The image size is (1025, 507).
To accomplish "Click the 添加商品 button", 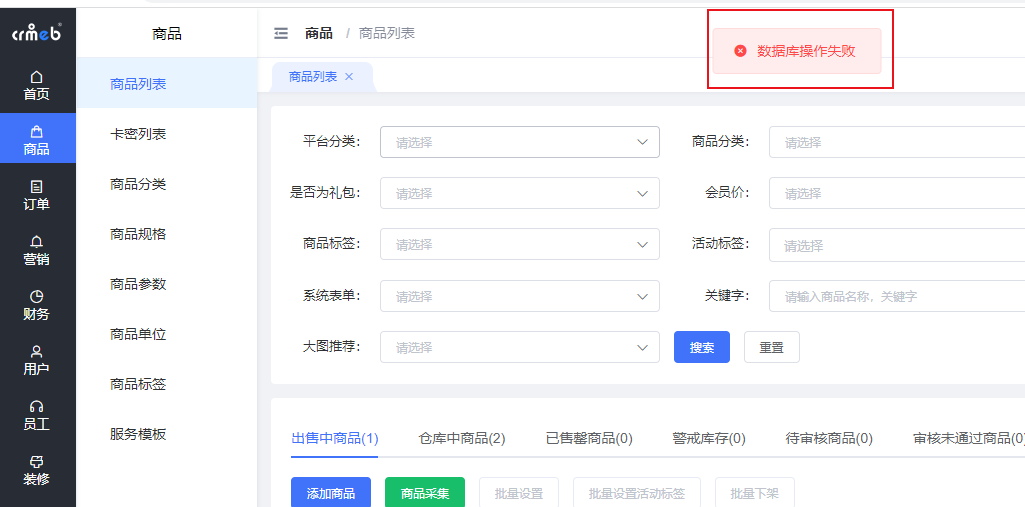I will (331, 493).
